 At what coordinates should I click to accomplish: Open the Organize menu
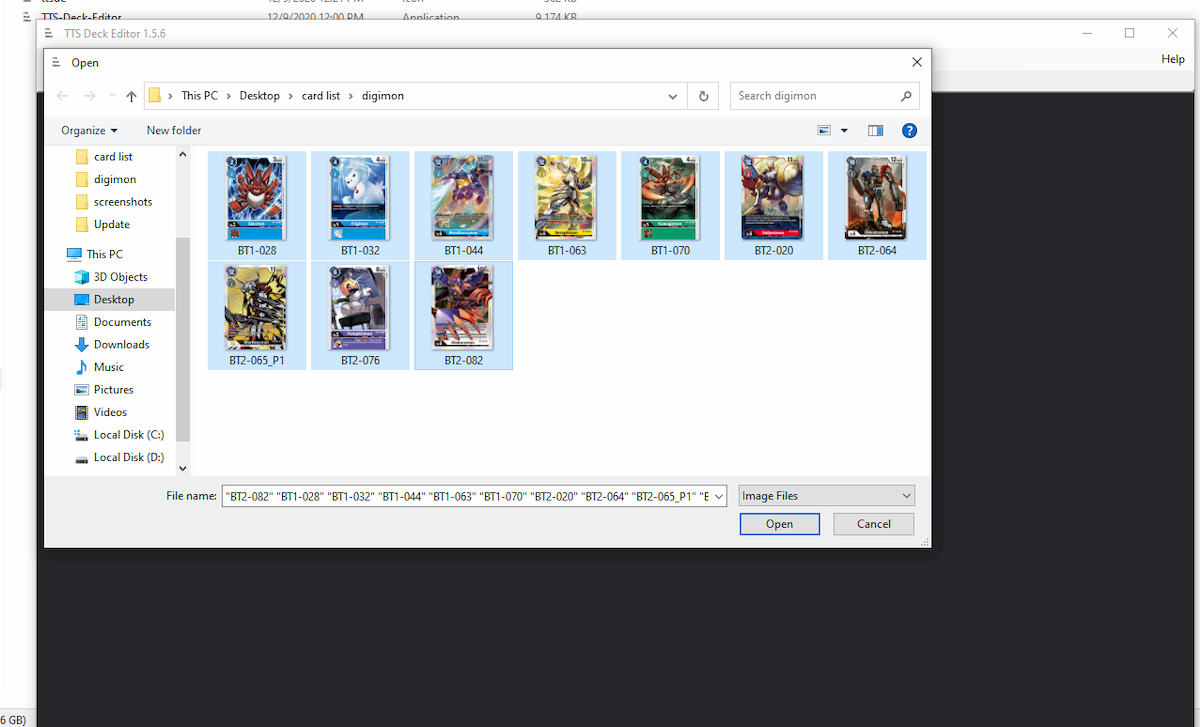pos(88,130)
